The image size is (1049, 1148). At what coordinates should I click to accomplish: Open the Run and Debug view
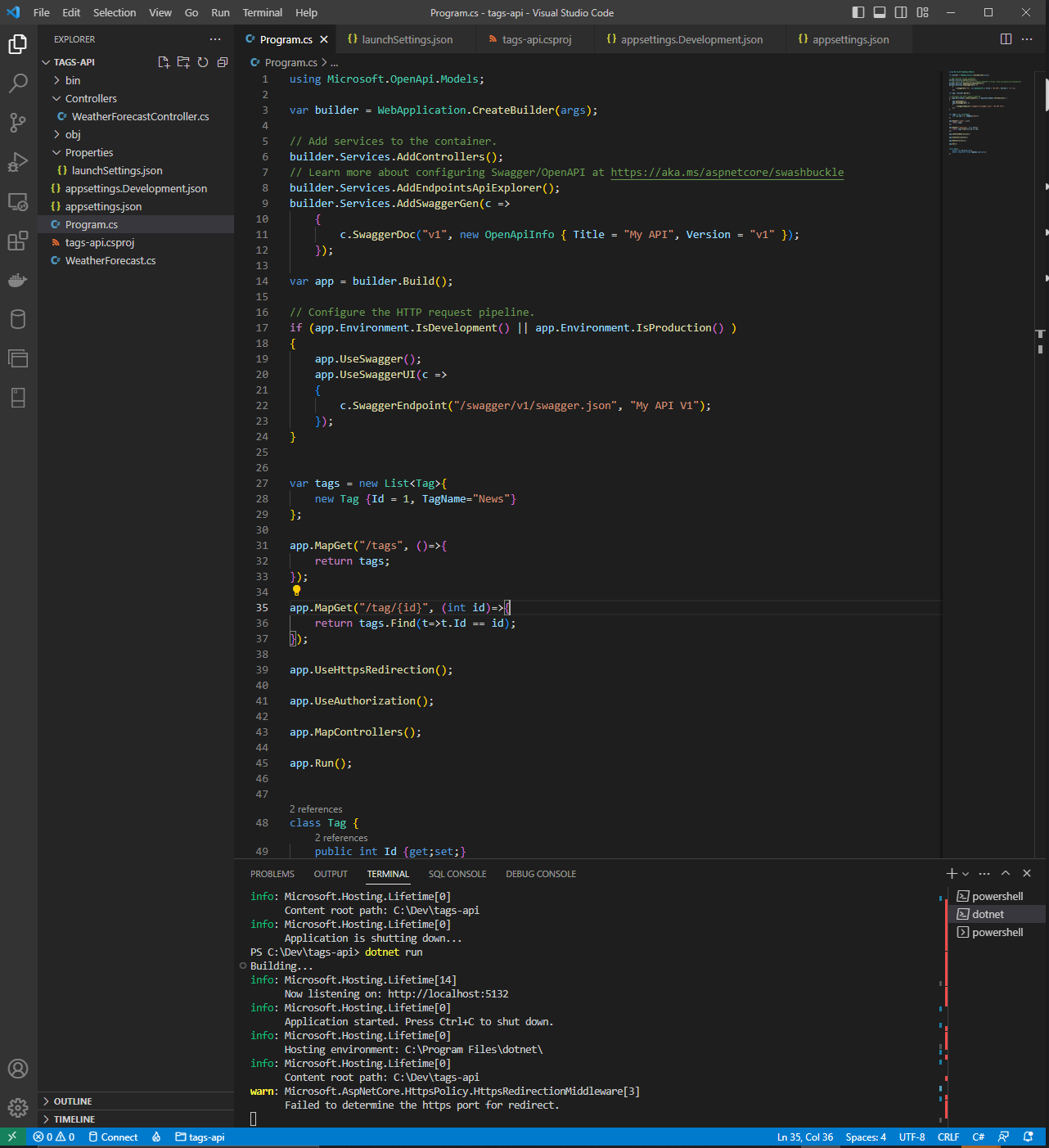tap(18, 162)
